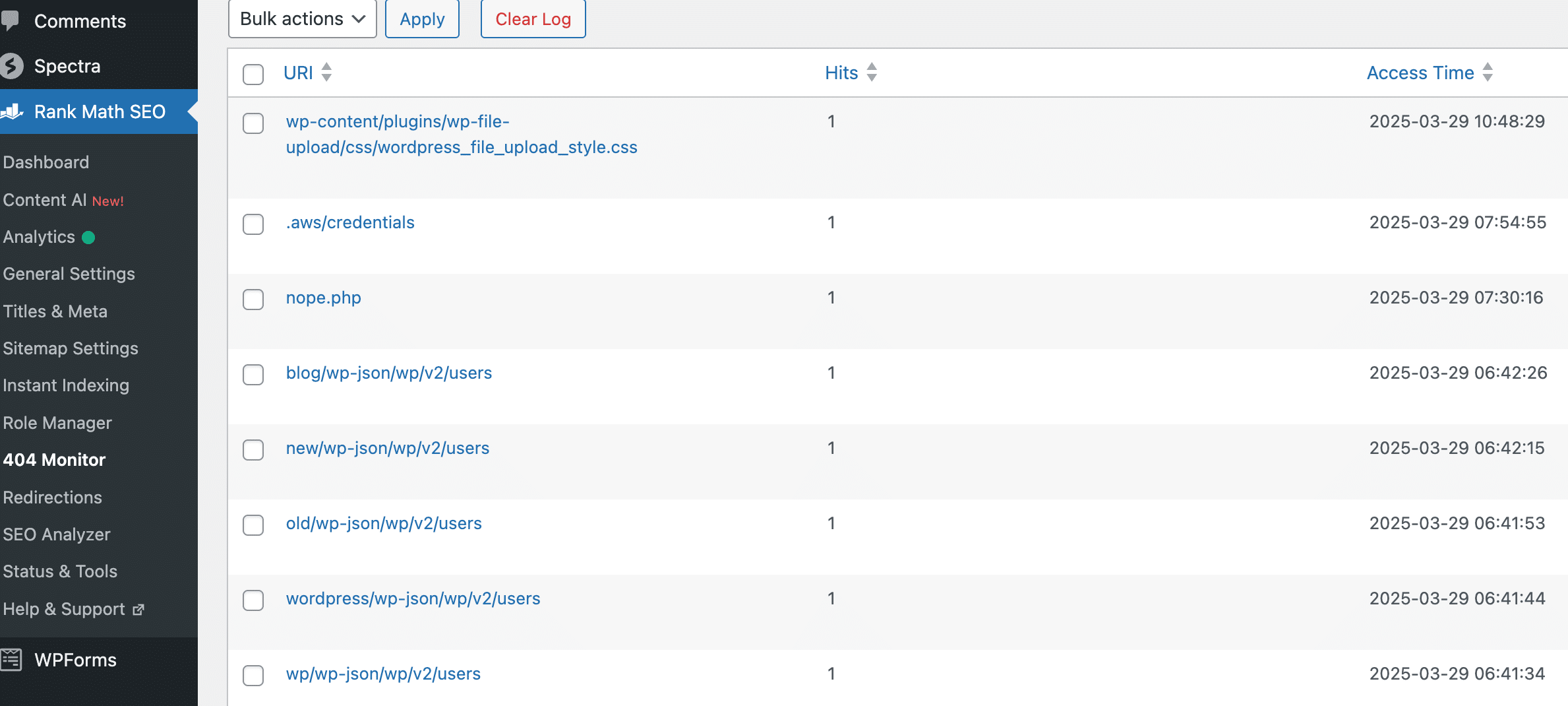This screenshot has width=1568, height=706.
Task: Click the Help & Support external link icon
Action: pyautogui.click(x=138, y=610)
